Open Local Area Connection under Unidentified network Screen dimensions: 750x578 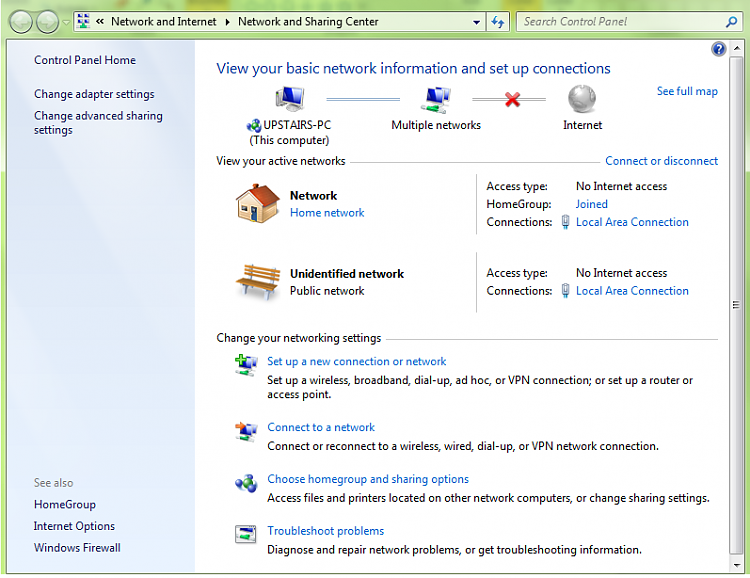(632, 291)
